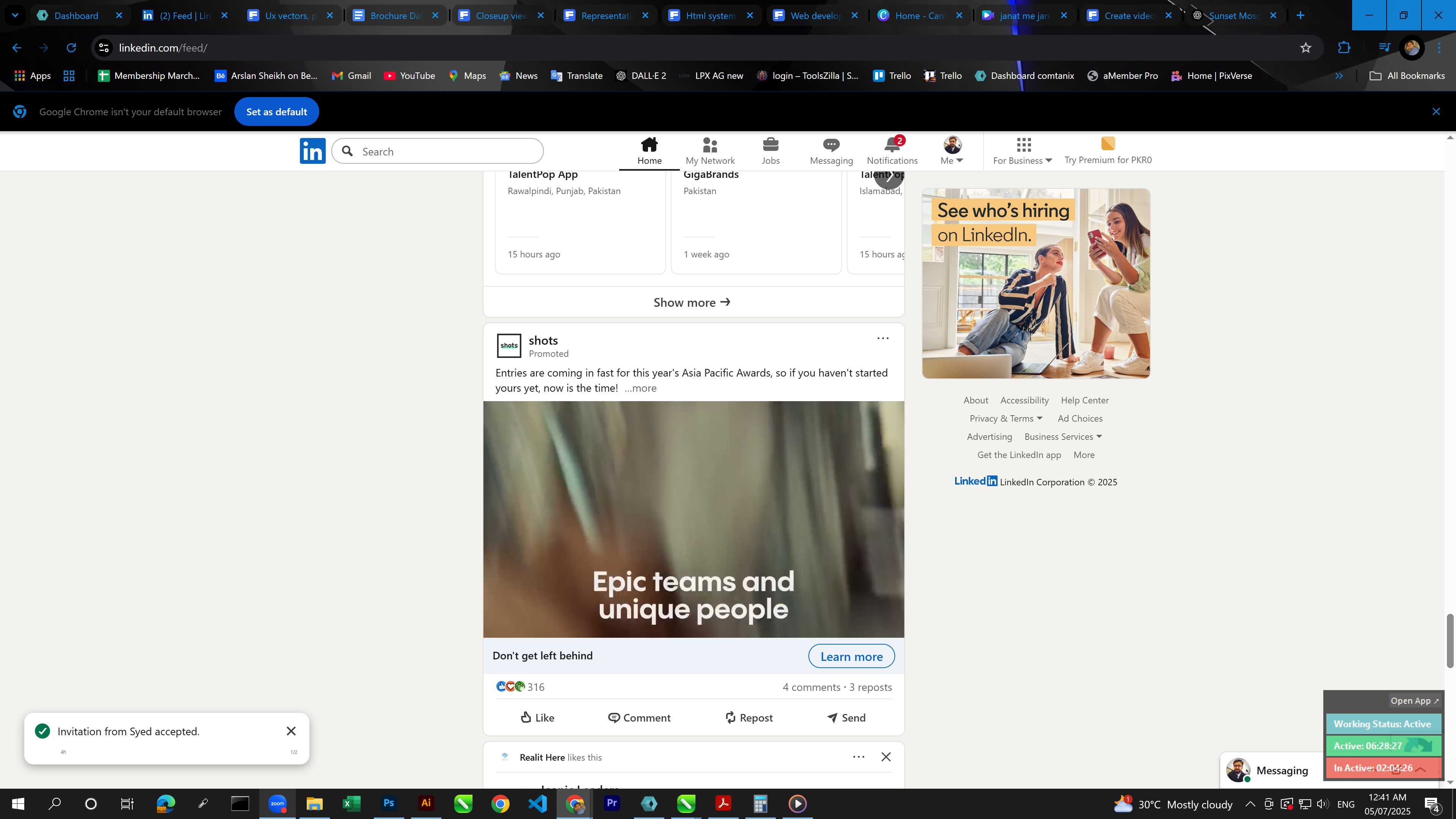
Task: Click Set as default button
Action: coord(276,112)
